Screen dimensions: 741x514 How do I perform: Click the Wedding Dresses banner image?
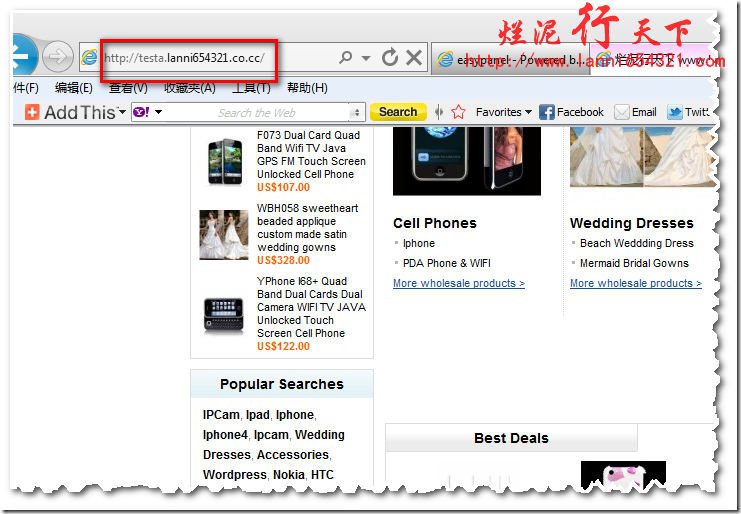point(642,157)
